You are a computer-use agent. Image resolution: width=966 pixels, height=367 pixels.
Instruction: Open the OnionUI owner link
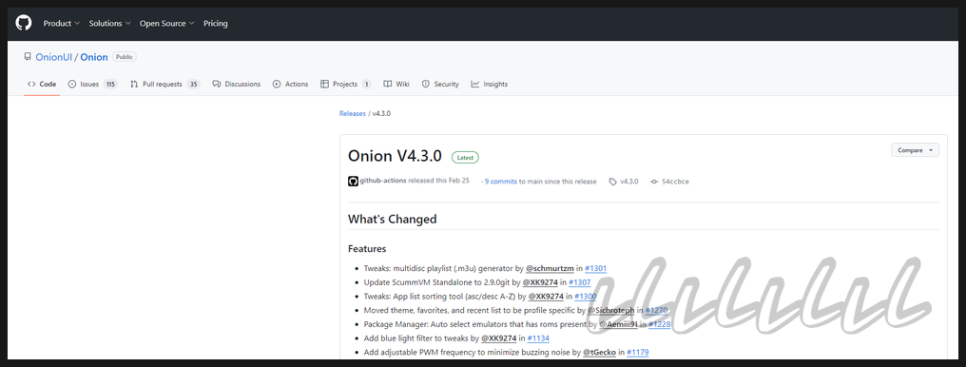[x=54, y=57]
